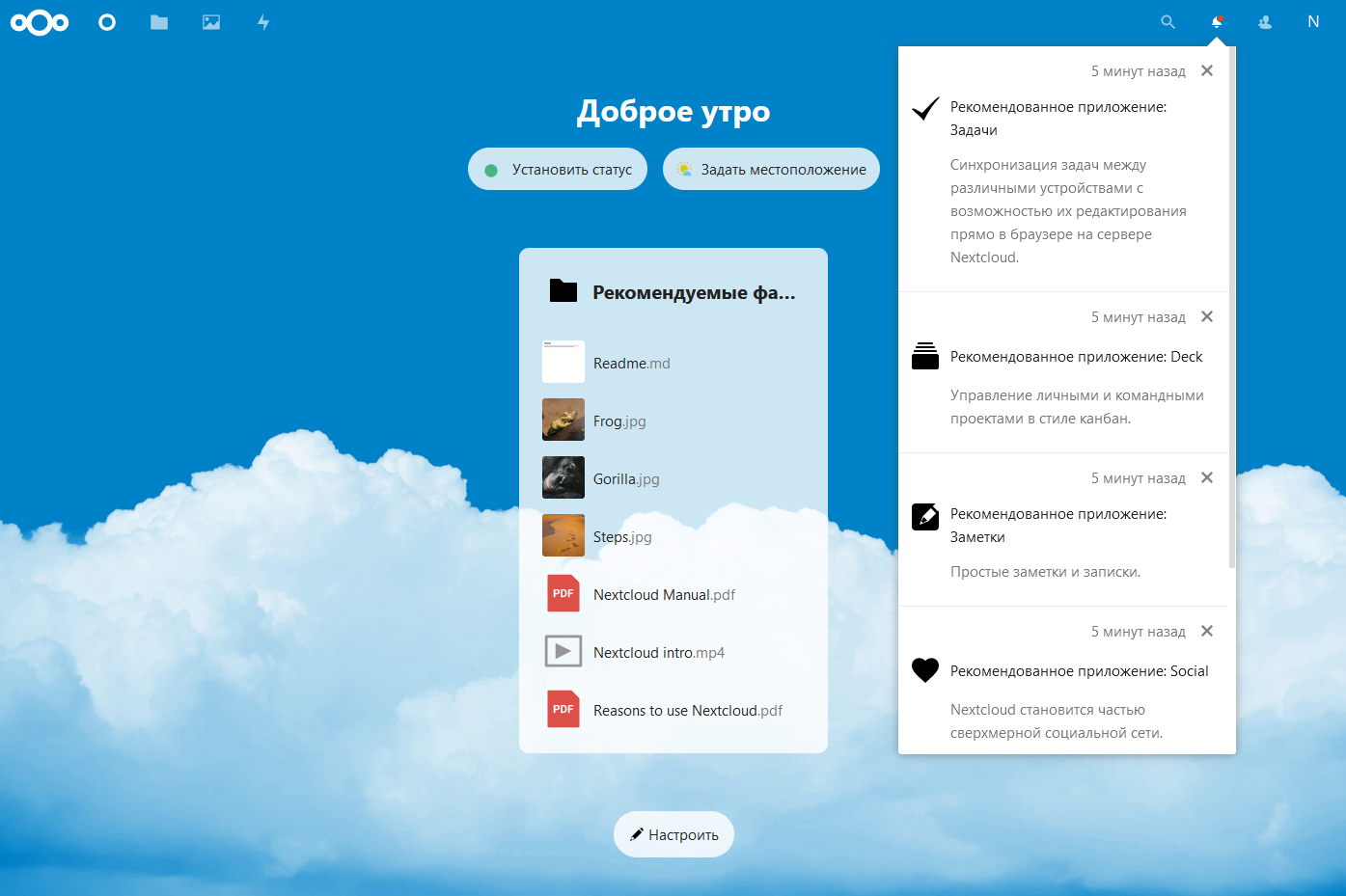This screenshot has height=896, width=1346.
Task: Open the Dashboard app icon
Action: (107, 22)
